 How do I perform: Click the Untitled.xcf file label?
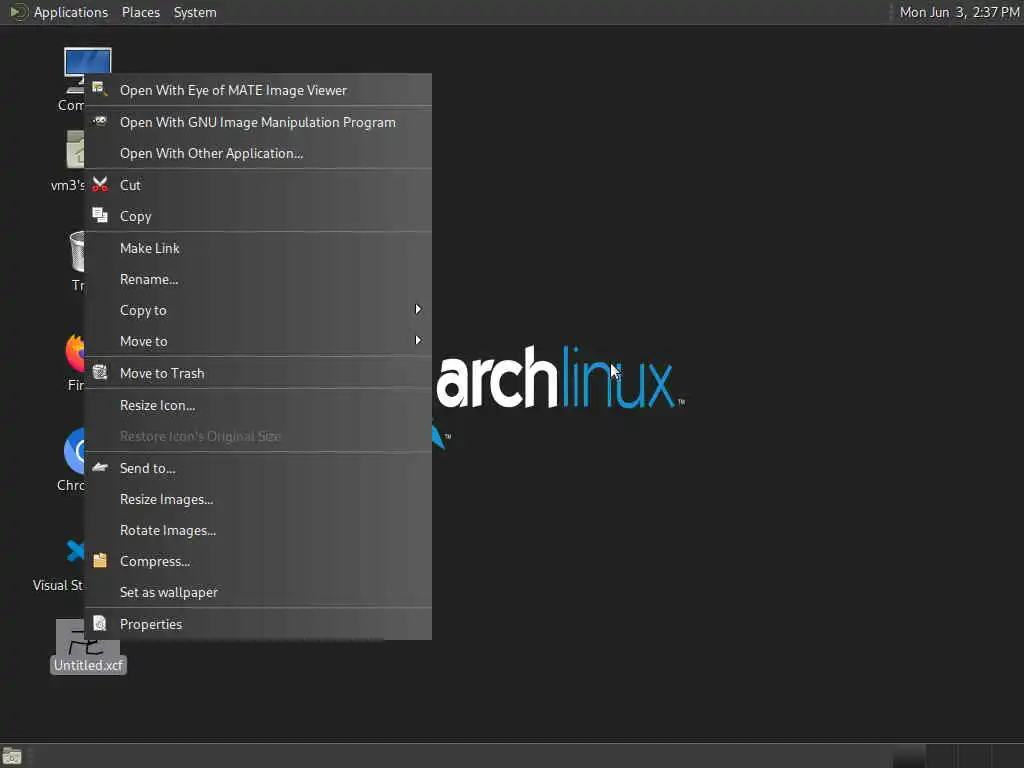[x=88, y=665]
